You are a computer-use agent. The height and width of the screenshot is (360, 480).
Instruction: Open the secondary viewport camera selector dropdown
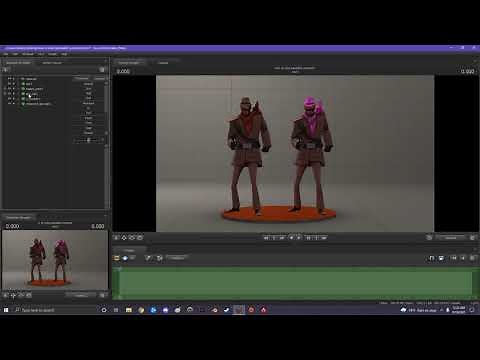pyautogui.click(x=81, y=295)
